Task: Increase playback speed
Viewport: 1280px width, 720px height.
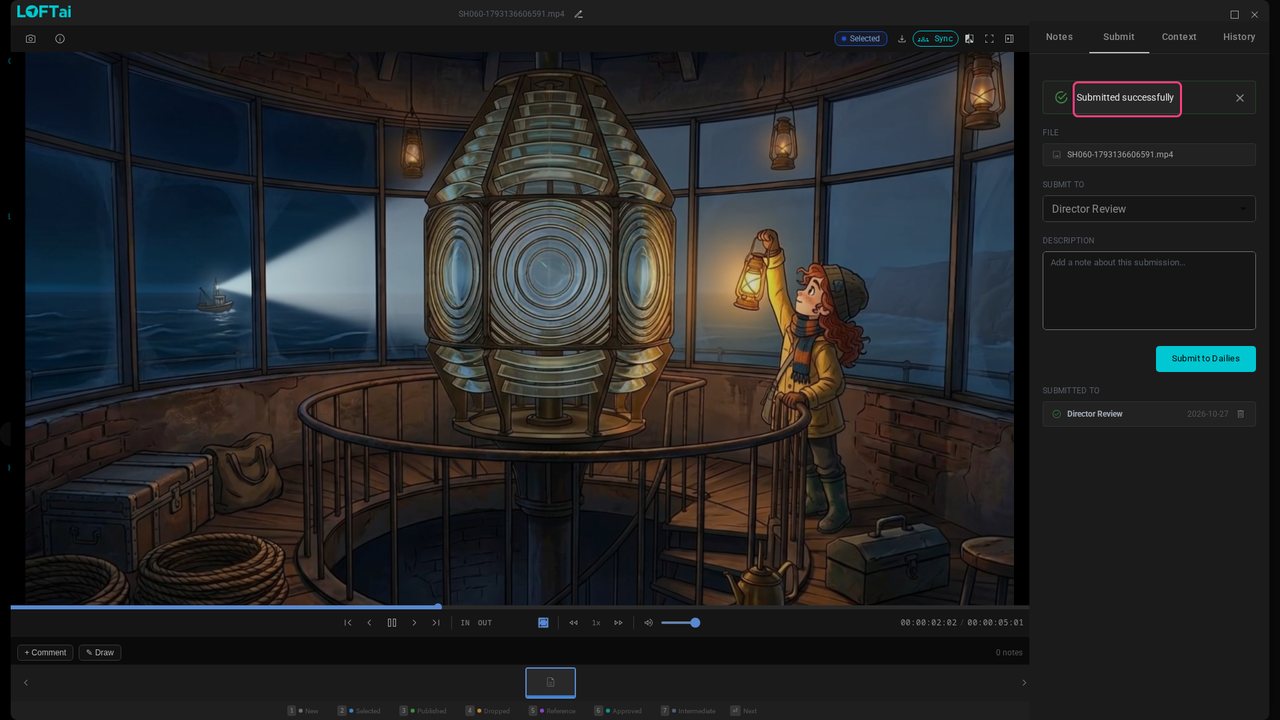Action: 618,623
